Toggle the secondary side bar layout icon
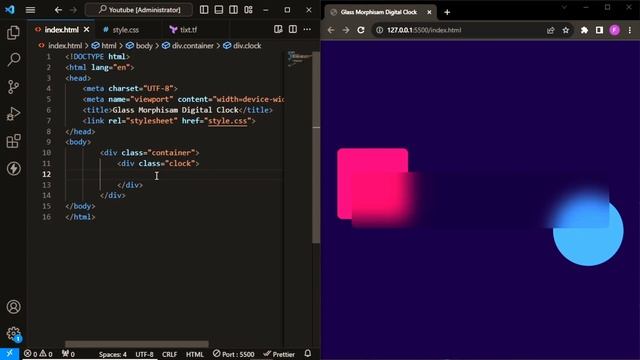640x360 pixels. [x=233, y=10]
